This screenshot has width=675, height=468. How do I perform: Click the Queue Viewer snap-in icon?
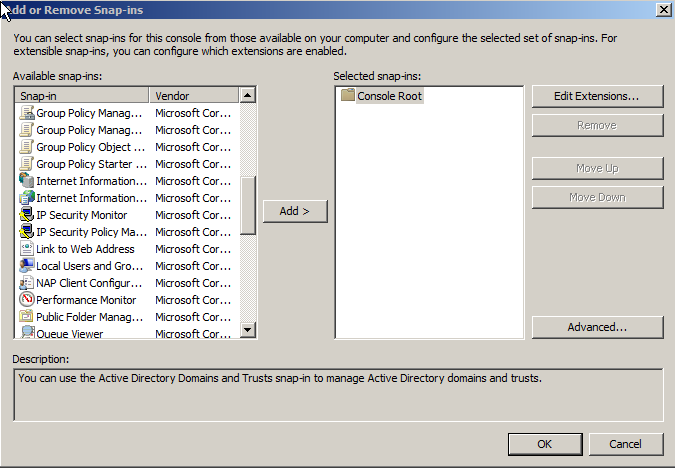point(27,333)
